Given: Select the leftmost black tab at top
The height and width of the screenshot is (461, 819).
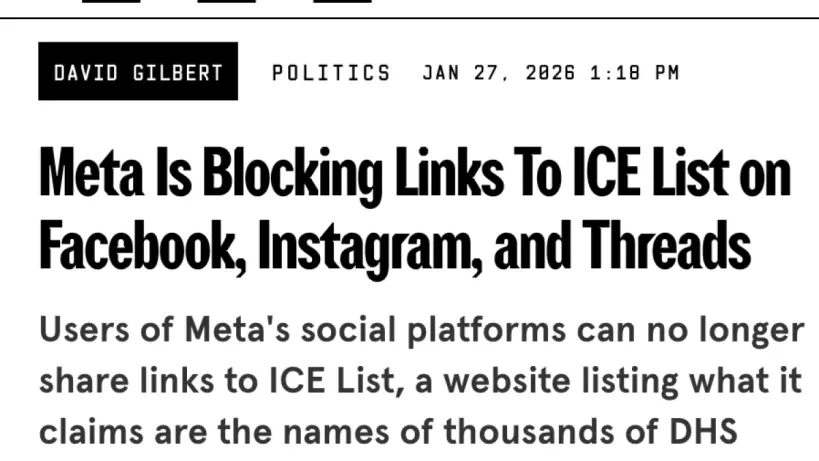Looking at the screenshot, I should 110,2.
